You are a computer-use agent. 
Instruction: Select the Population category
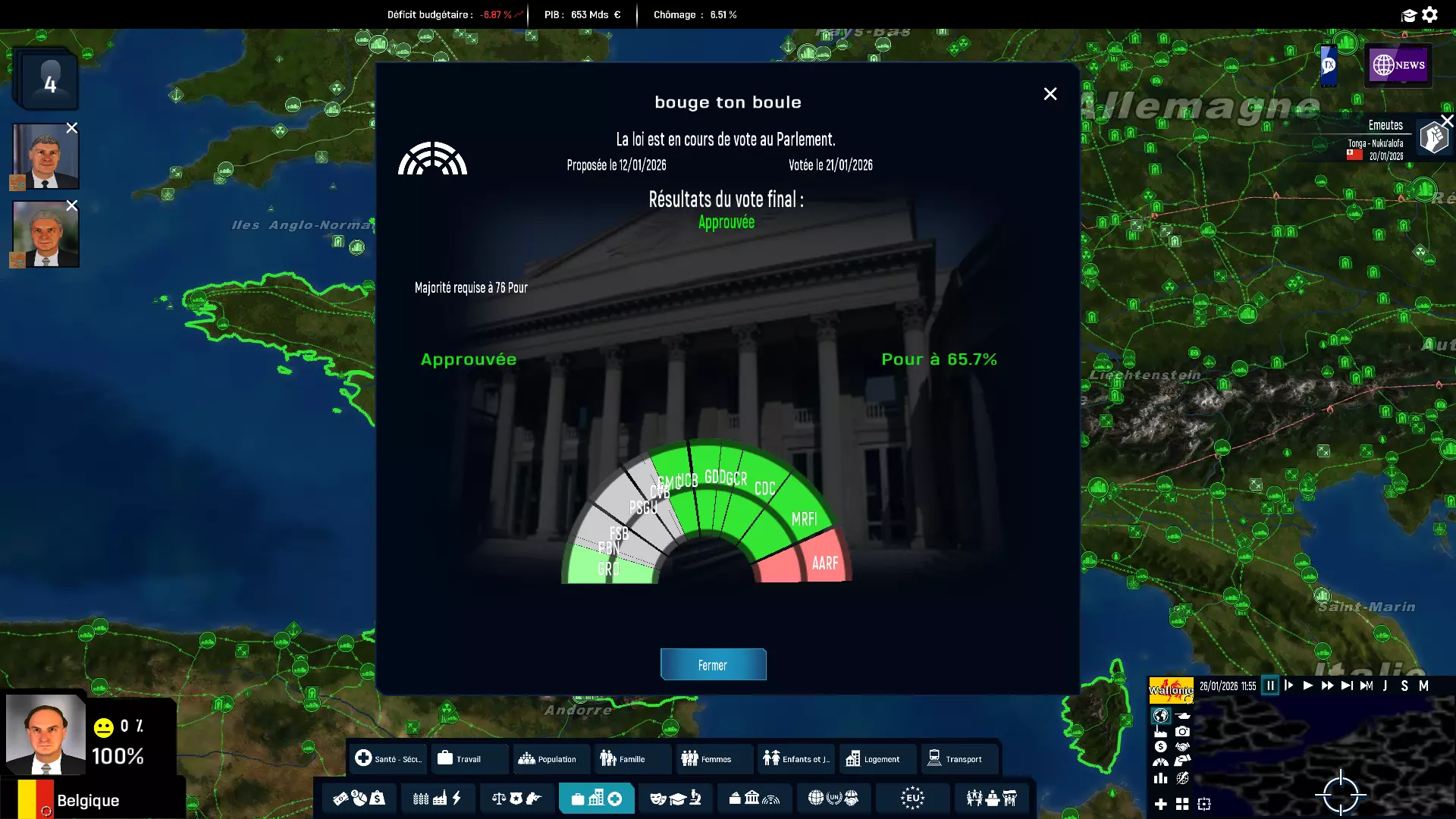point(548,758)
